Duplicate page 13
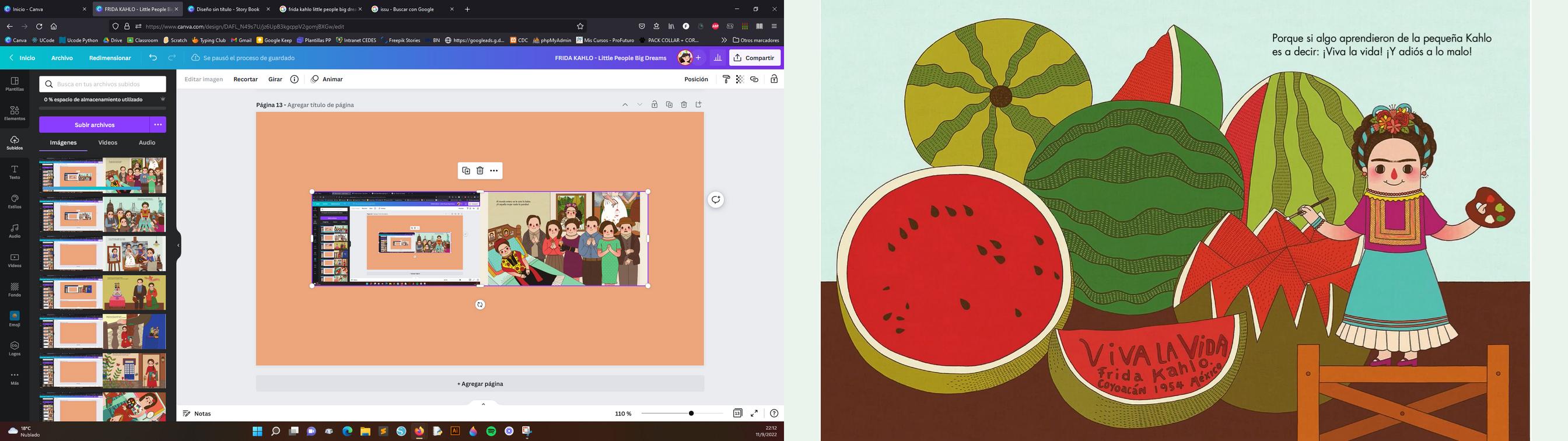Image resolution: width=1568 pixels, height=441 pixels. coord(669,105)
